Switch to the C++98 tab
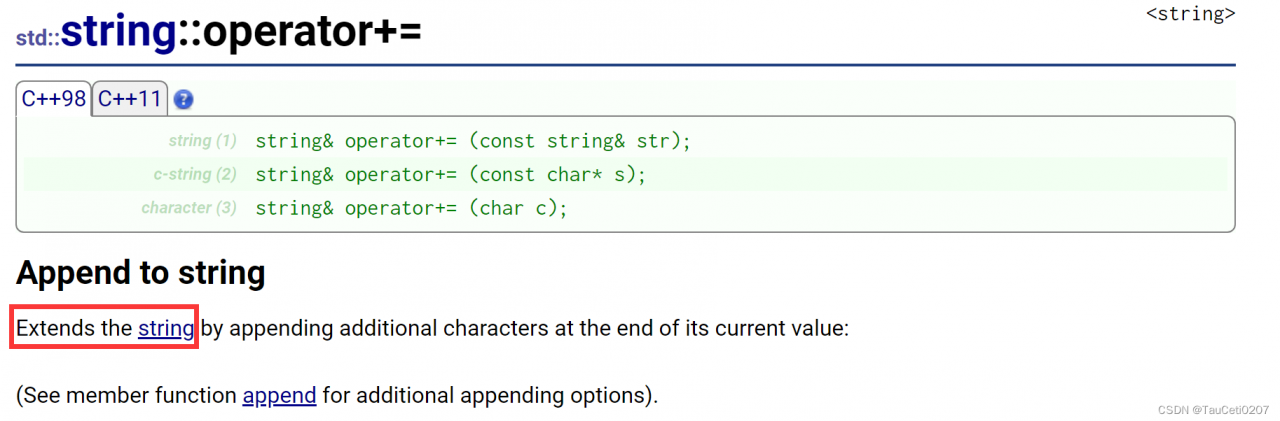Viewport: 1280px width, 421px height. (54, 99)
